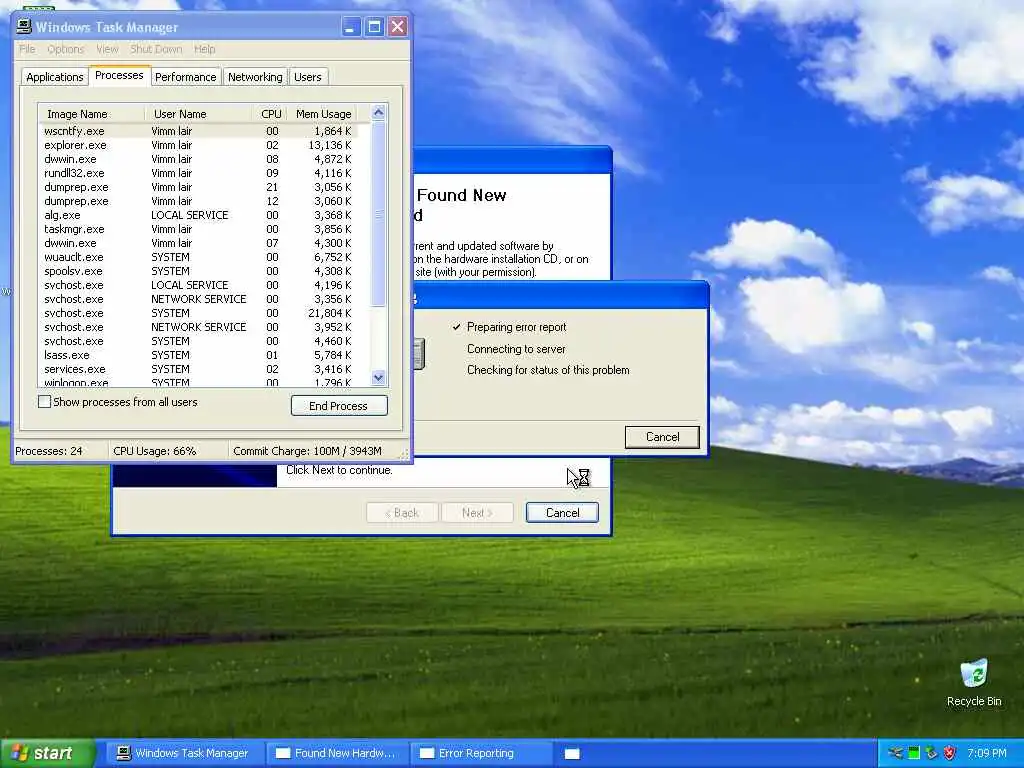The image size is (1024, 768).
Task: Switch to Error Reporting taskbar button
Action: tap(481, 753)
